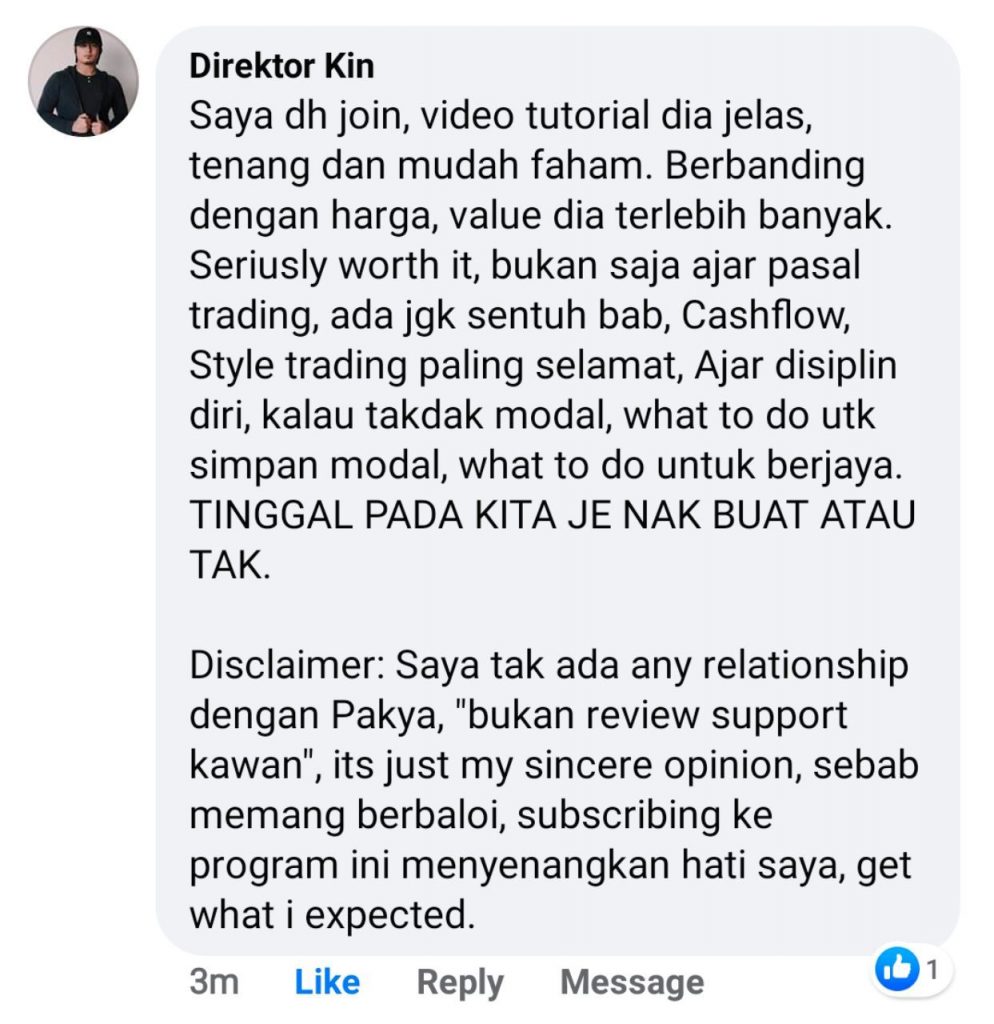This screenshot has height=1024, width=994.
Task: Click the 3m comment timestamp
Action: coord(214,982)
